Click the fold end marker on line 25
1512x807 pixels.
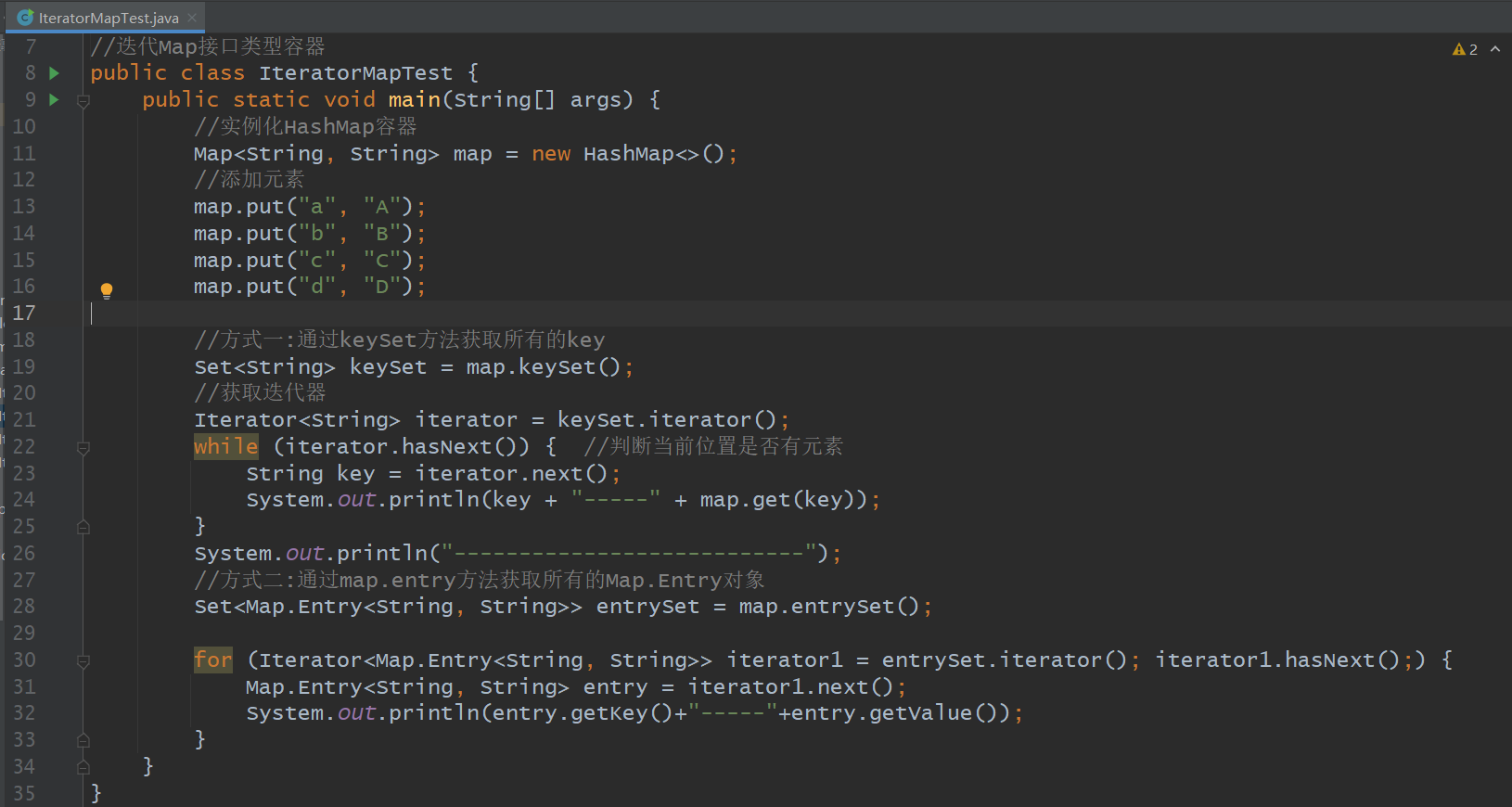83,527
